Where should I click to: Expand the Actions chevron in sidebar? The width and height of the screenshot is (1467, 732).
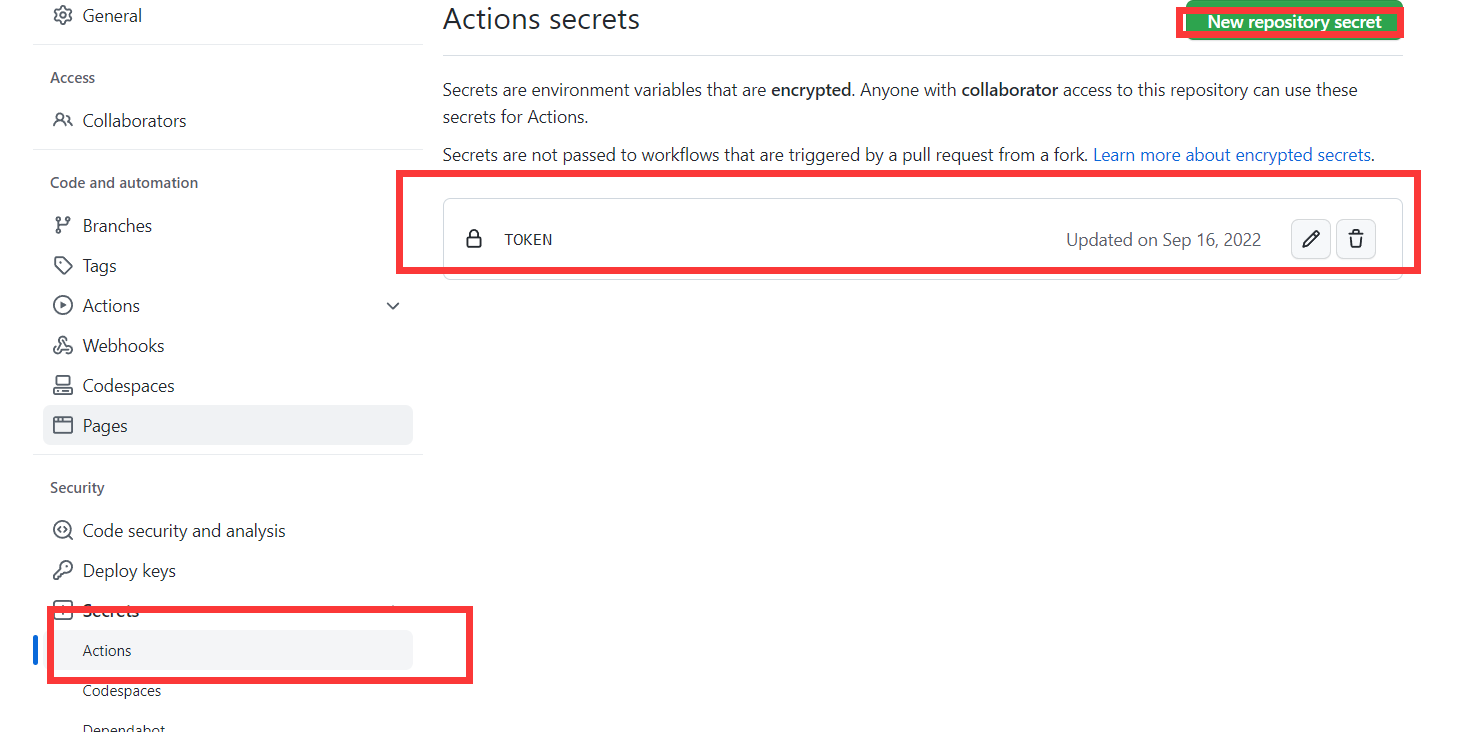pyautogui.click(x=393, y=306)
